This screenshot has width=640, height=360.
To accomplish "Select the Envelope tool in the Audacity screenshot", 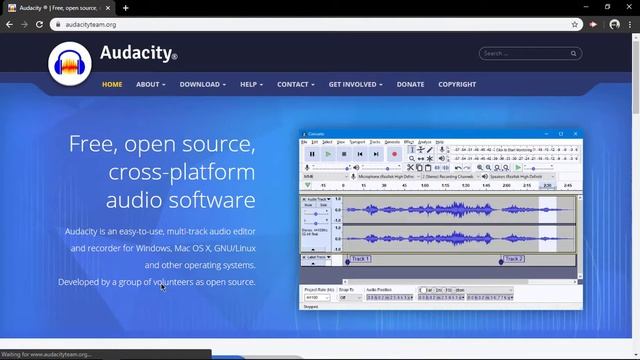I will pyautogui.click(x=420, y=149).
